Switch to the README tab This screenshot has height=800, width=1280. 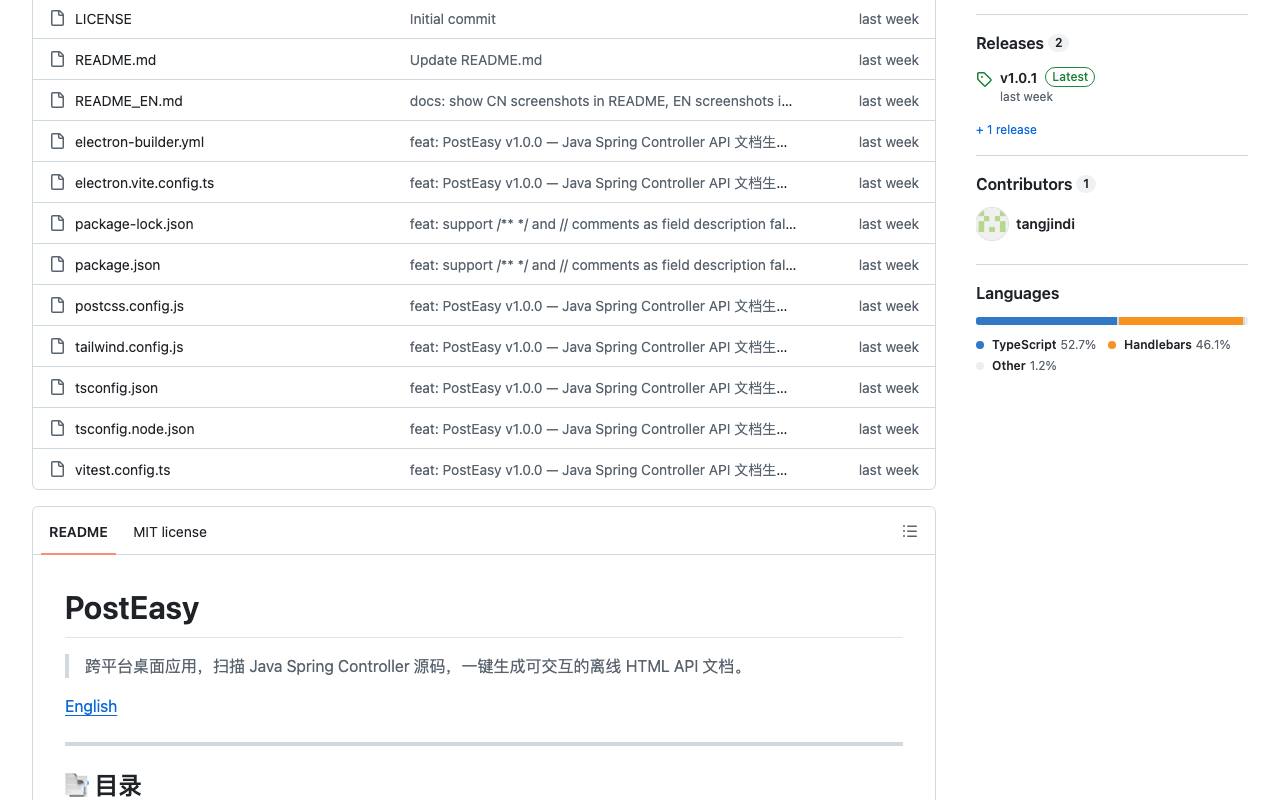pyautogui.click(x=78, y=532)
